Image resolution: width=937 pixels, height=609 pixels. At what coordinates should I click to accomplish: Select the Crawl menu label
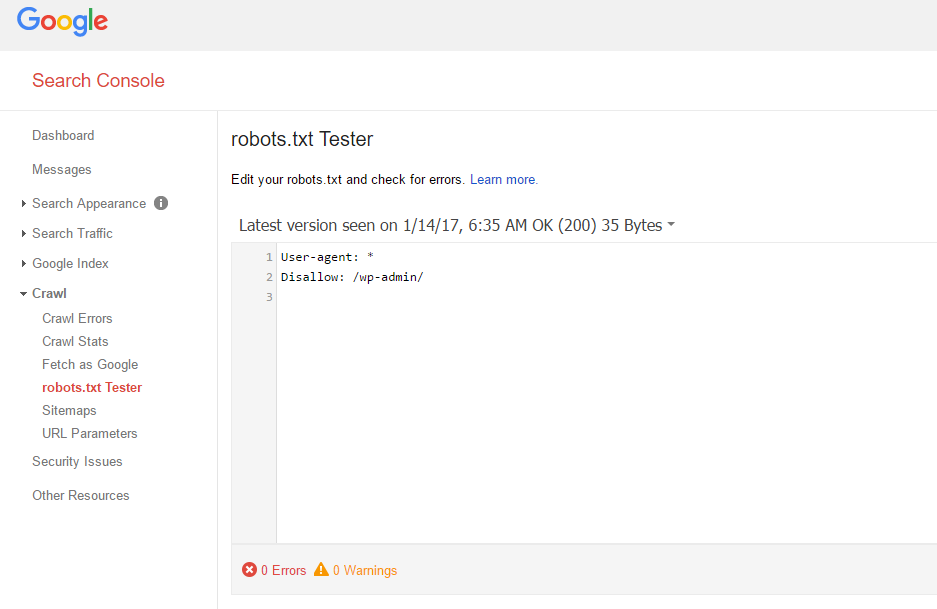tap(49, 293)
